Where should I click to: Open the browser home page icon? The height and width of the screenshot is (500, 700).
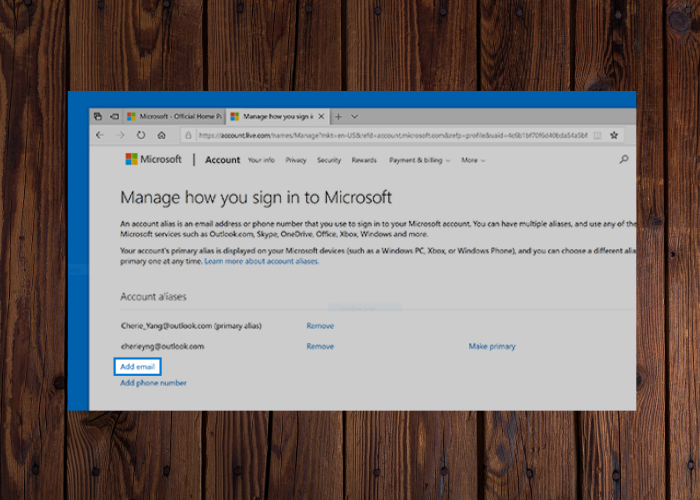[162, 135]
